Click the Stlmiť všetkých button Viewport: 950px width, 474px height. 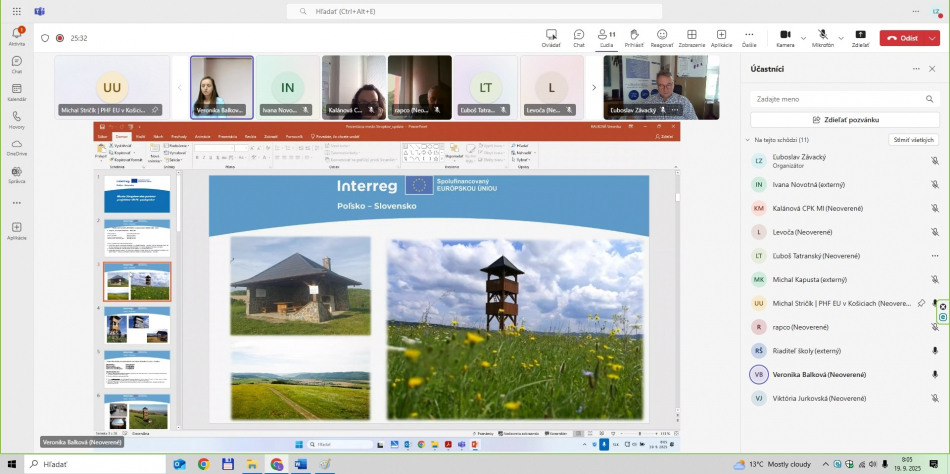point(914,140)
